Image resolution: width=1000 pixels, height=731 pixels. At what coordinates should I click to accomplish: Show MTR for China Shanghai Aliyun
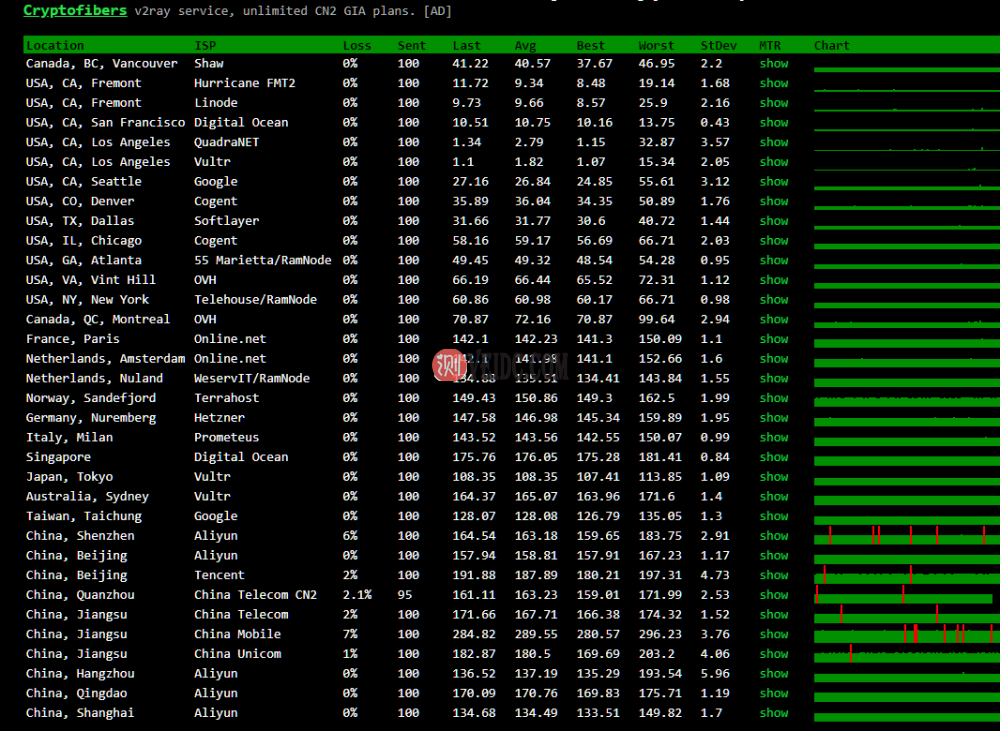(773, 713)
